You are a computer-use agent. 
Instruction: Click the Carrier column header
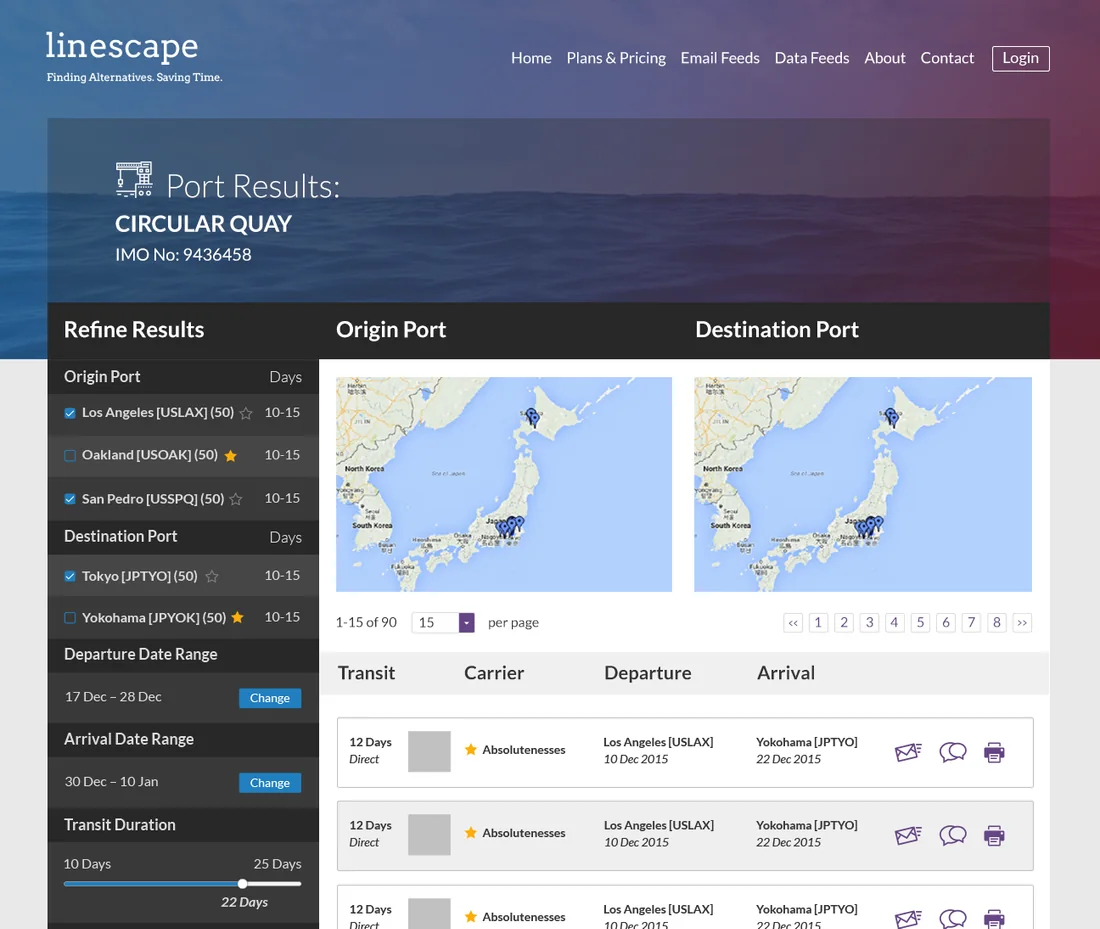(494, 674)
